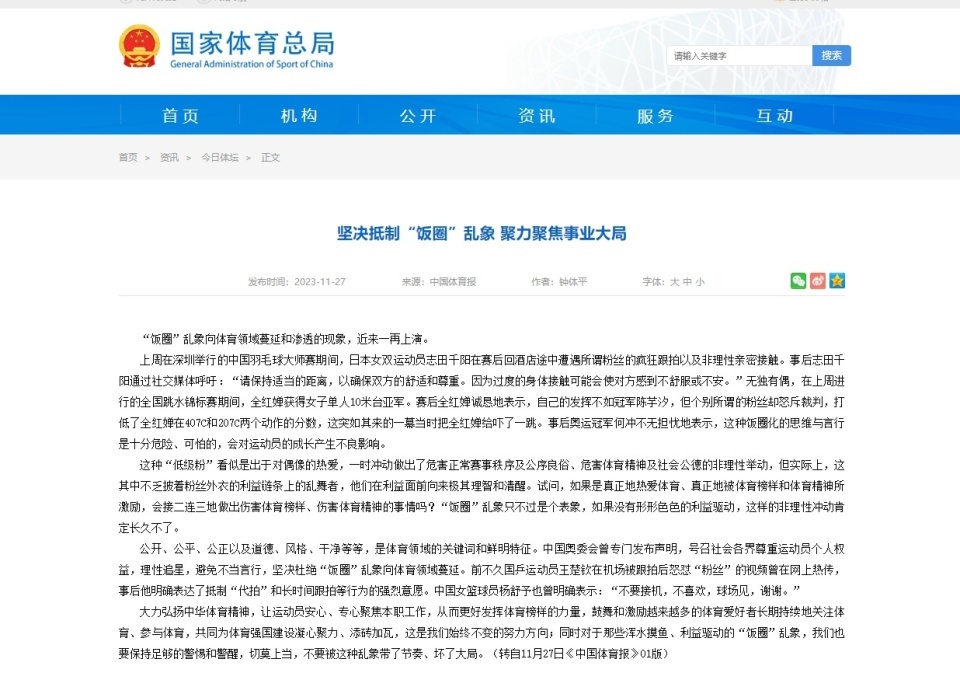
Task: Set font size to medium (中)
Action: pos(687,282)
